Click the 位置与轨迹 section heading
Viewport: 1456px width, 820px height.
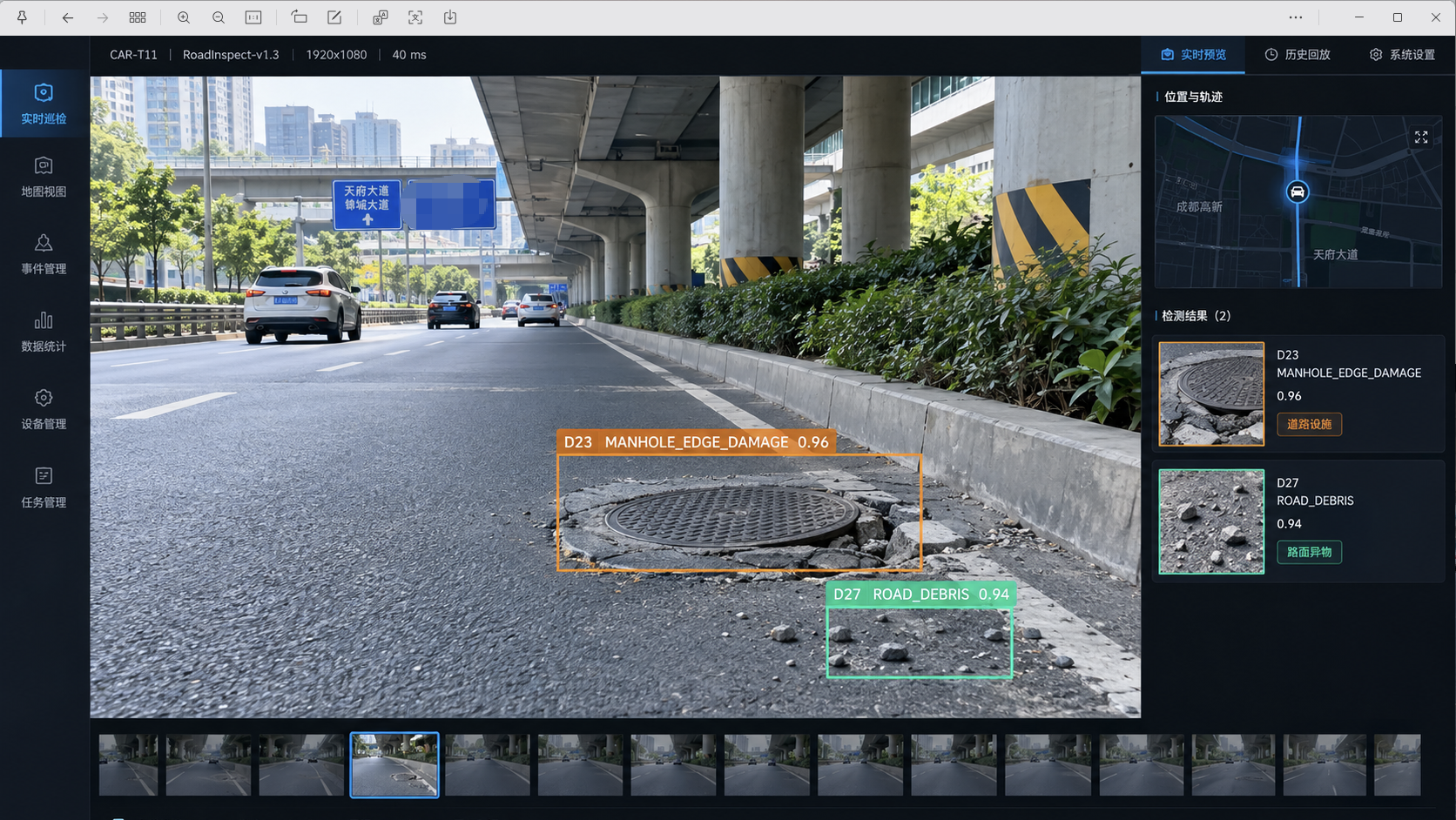click(1193, 97)
